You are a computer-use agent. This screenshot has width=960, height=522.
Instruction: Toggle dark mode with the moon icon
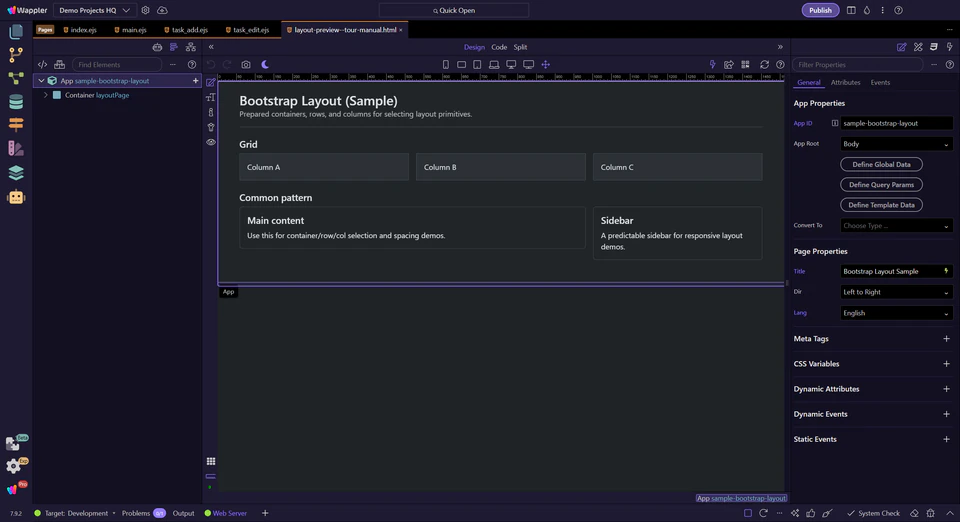coord(265,64)
